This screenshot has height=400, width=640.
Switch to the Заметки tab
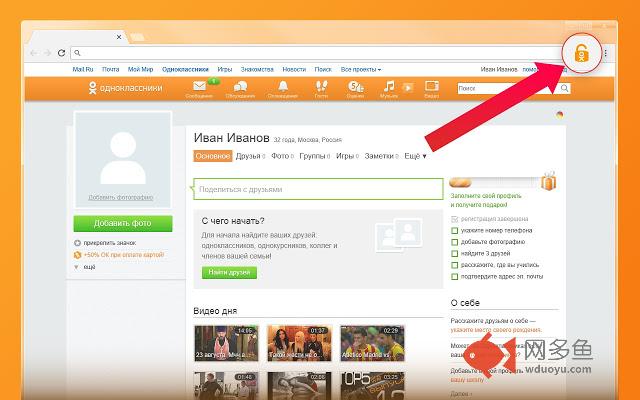tap(381, 156)
